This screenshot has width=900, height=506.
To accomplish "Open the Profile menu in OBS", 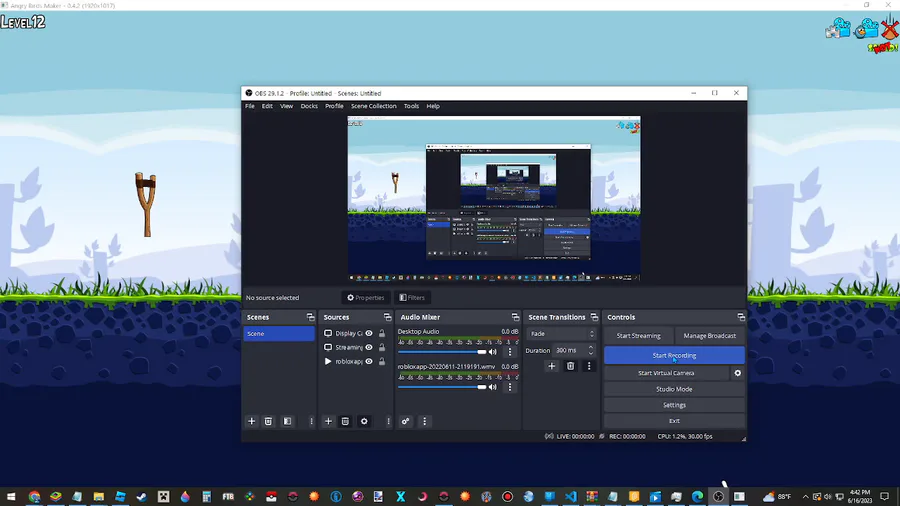I will click(334, 106).
